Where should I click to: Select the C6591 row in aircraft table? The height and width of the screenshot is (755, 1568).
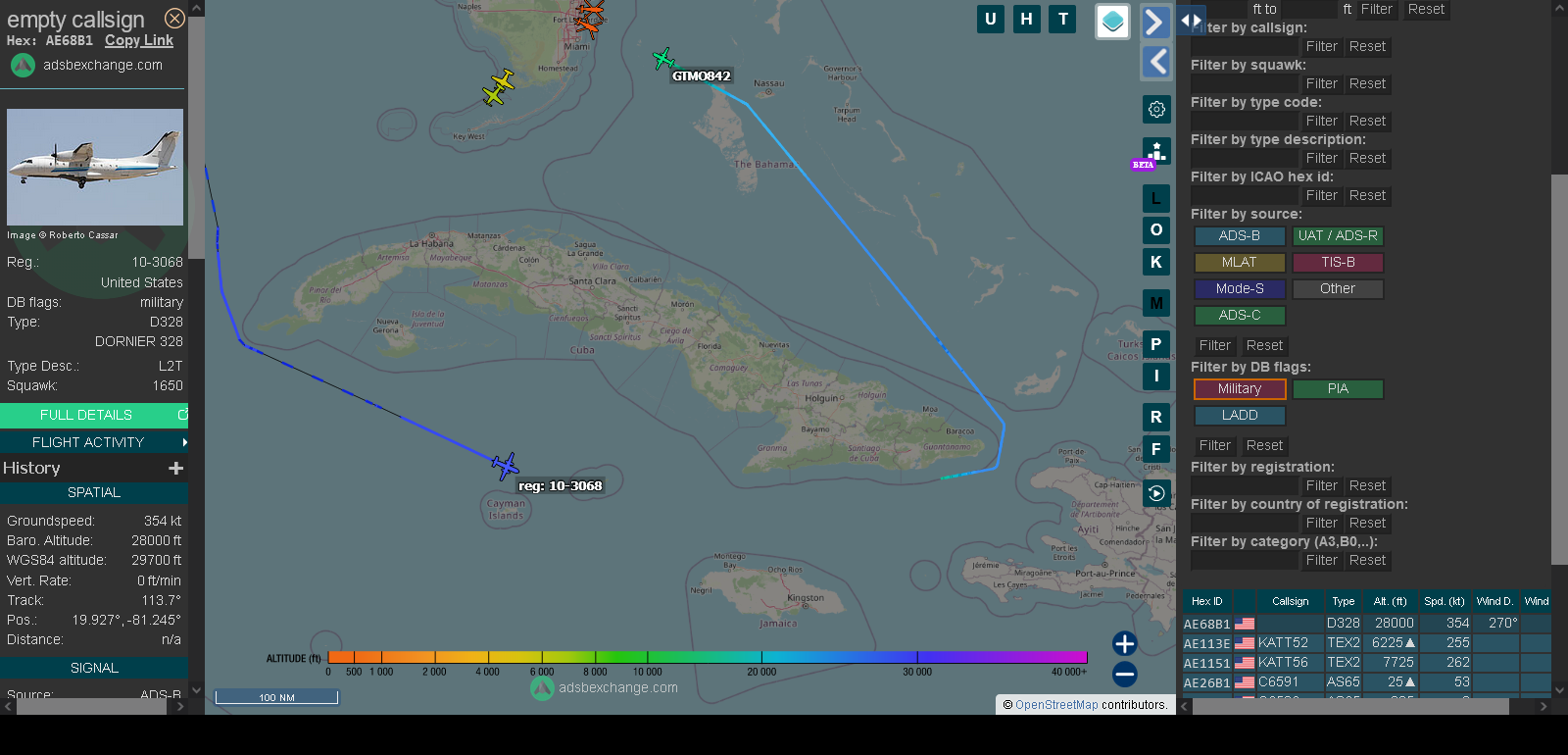point(1367,681)
